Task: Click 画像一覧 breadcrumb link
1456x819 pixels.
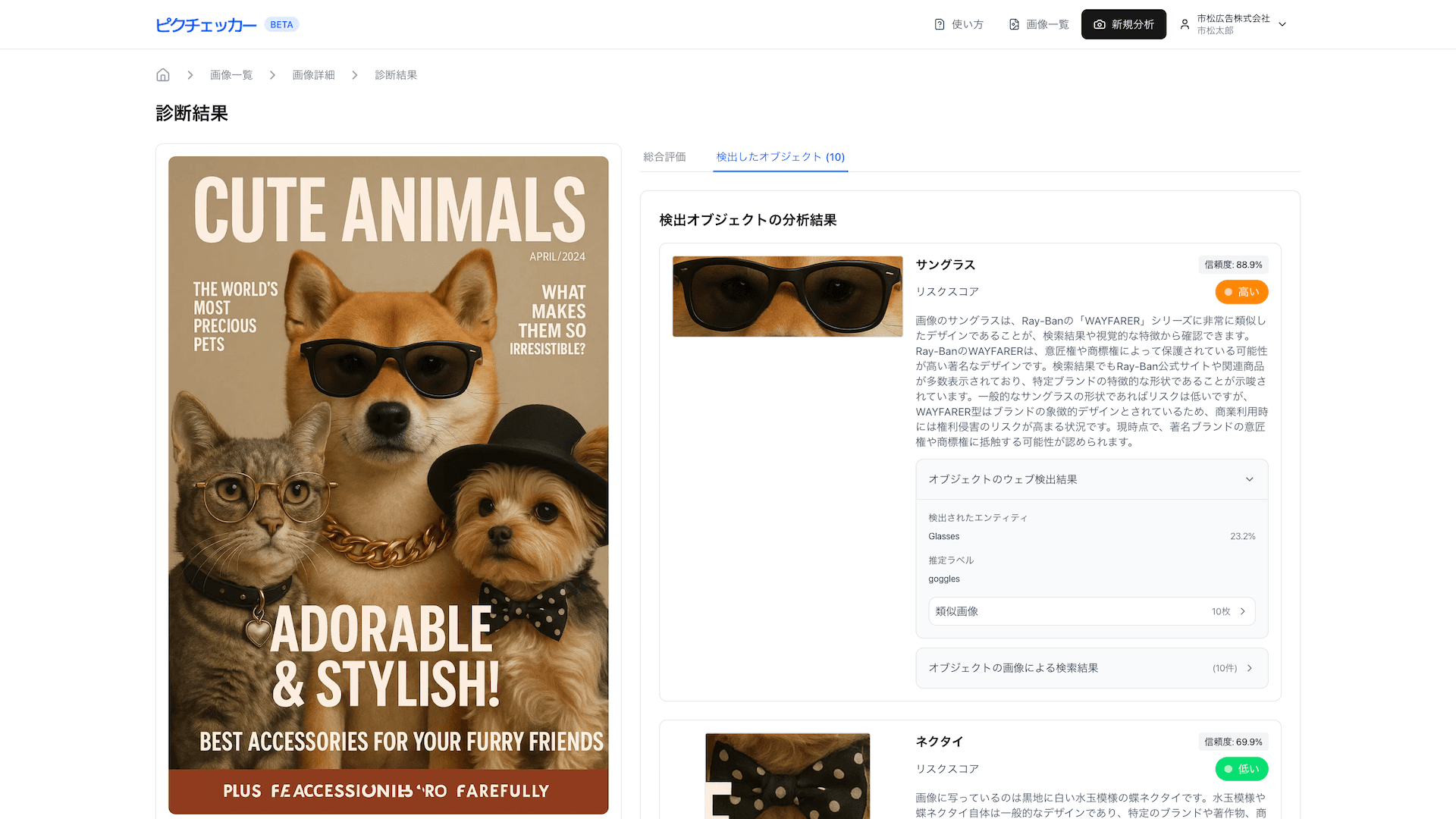Action: pos(231,75)
